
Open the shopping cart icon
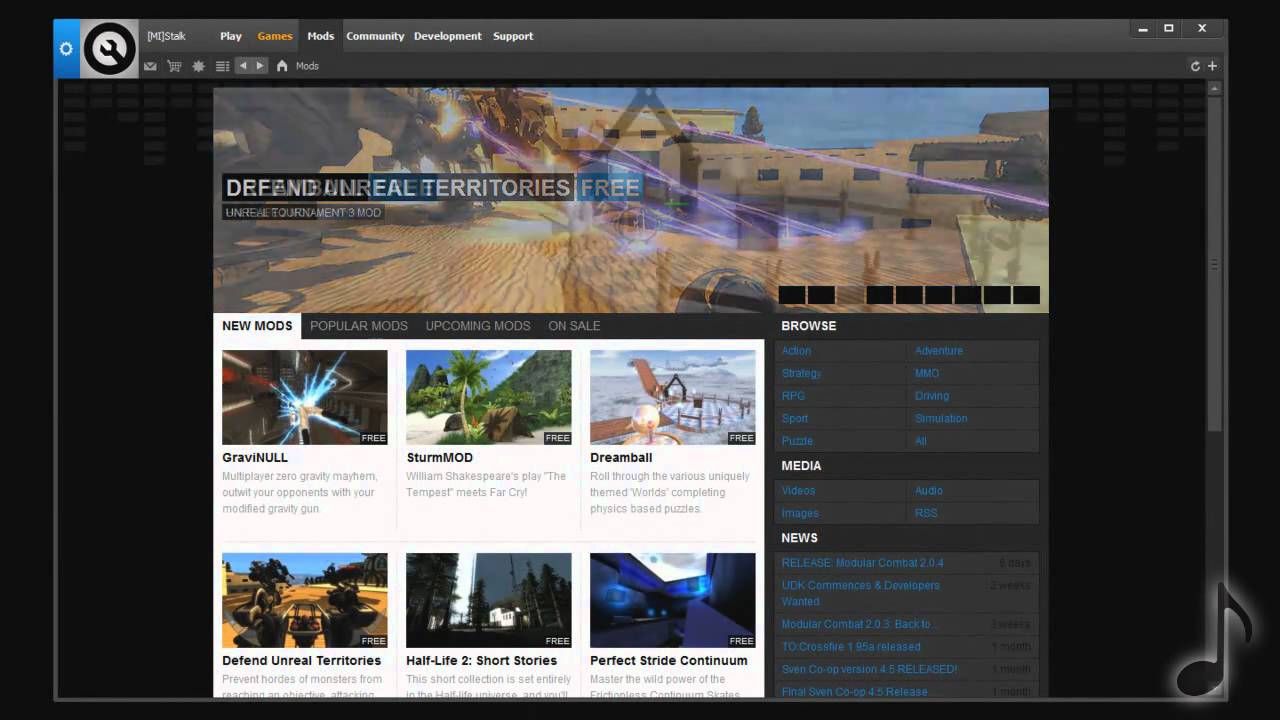[x=174, y=66]
